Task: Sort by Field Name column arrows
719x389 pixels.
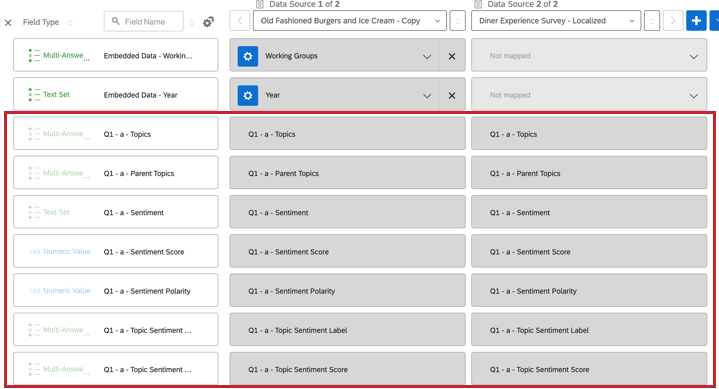Action: point(192,22)
